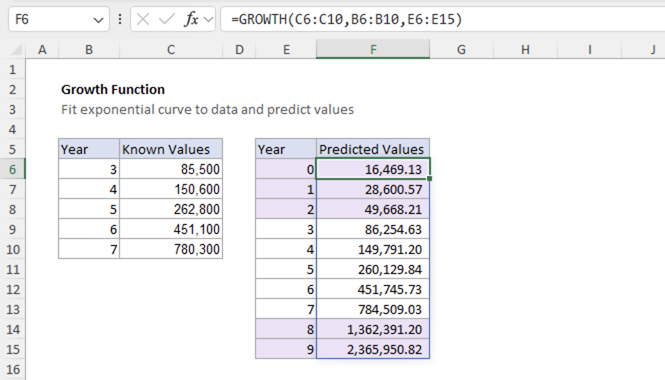Select column G header
The height and width of the screenshot is (380, 665).
(461, 50)
